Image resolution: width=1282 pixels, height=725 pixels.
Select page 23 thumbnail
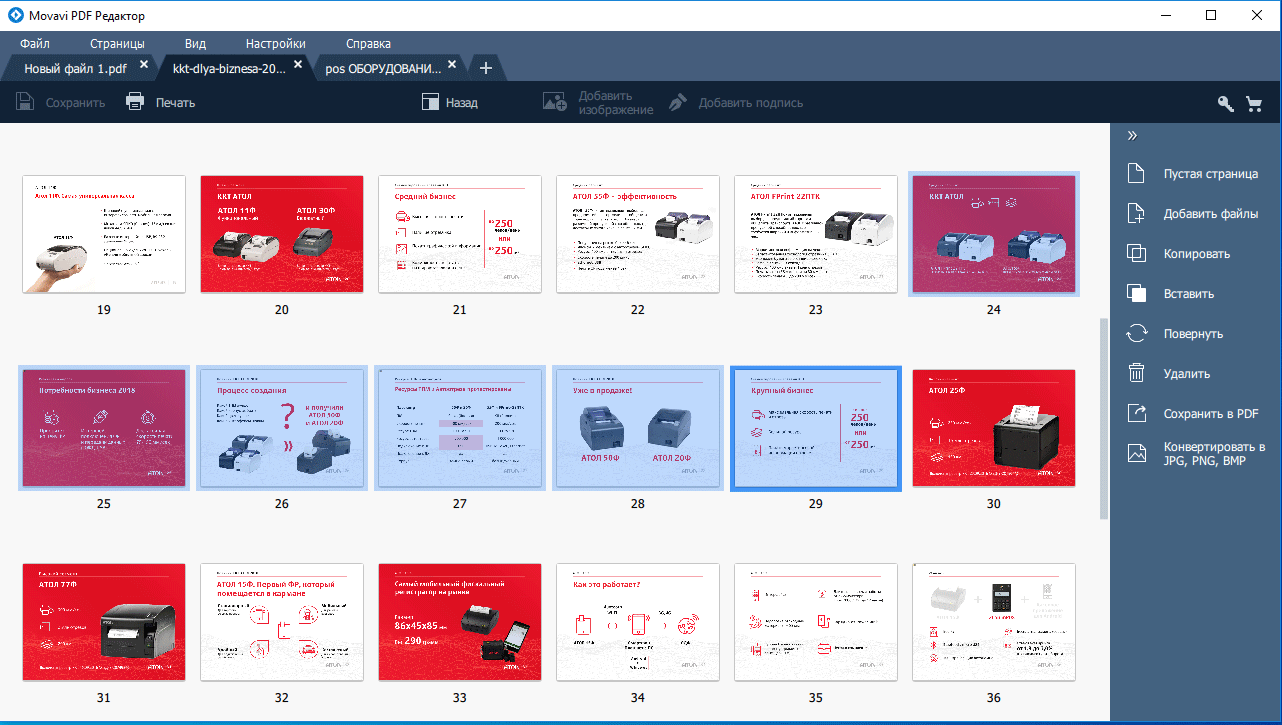pos(816,234)
